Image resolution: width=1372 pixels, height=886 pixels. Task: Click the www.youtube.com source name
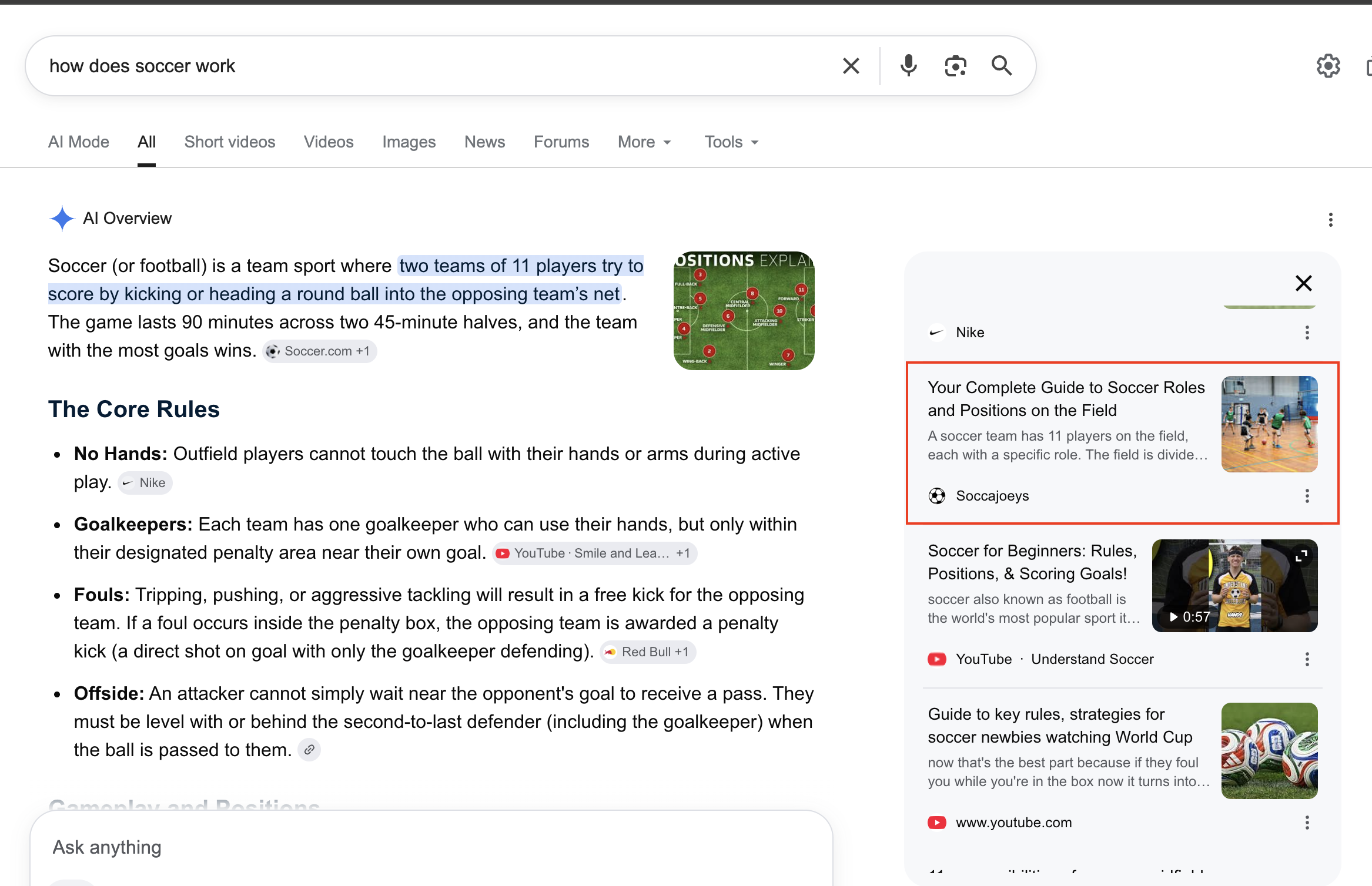pos(1013,823)
